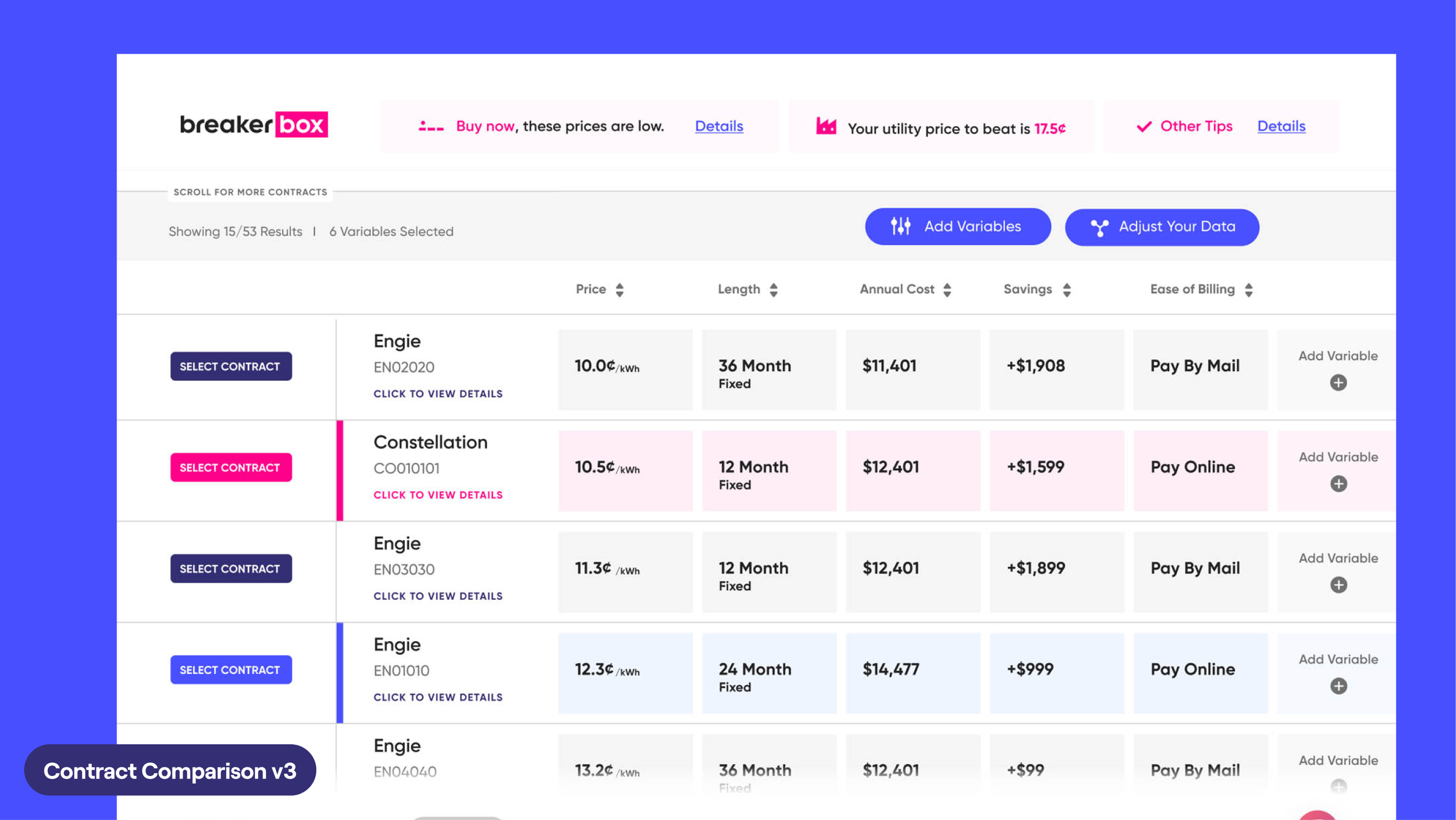The width and height of the screenshot is (1456, 820).
Task: Click Showing 15/53 Results text
Action: tap(235, 231)
